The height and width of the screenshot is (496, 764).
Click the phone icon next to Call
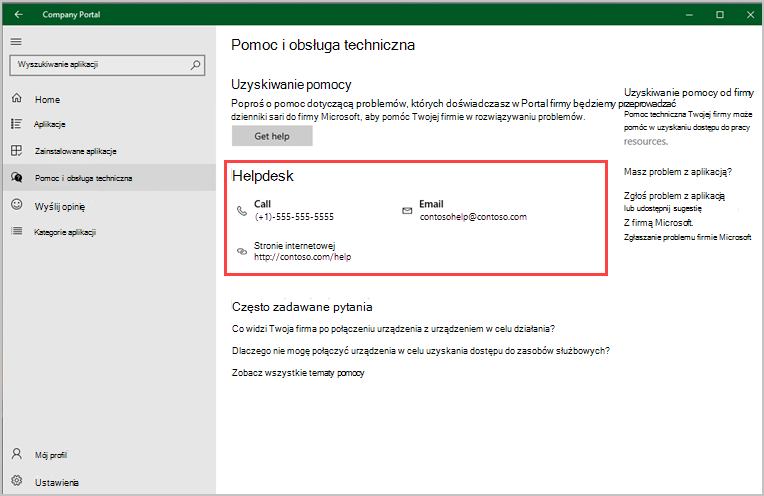(x=242, y=210)
